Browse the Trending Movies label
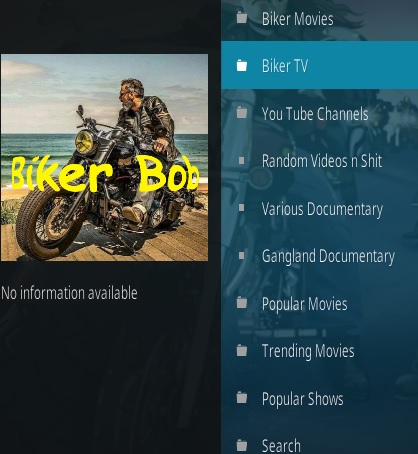418x454 pixels. 308,351
